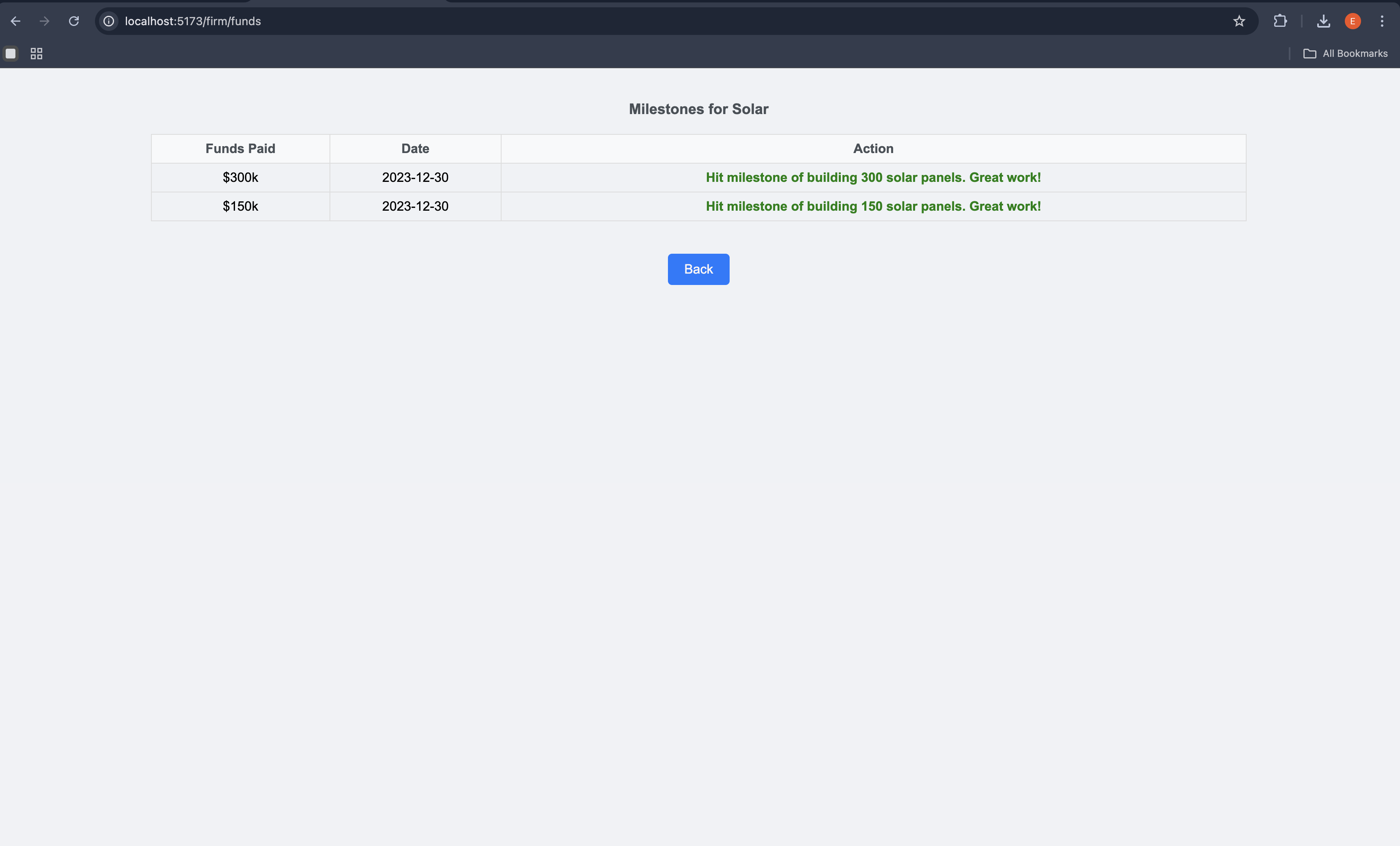Open the profile avatar E

click(1352, 21)
